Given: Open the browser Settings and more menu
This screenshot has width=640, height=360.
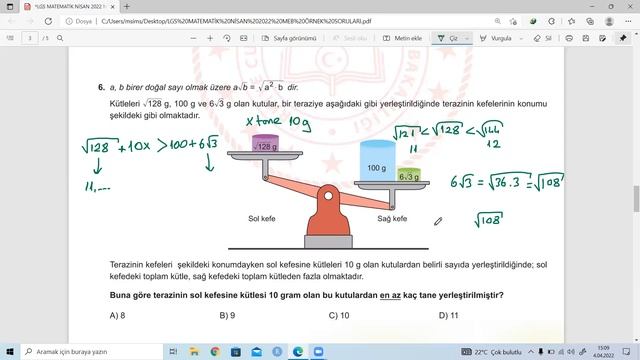Looking at the screenshot, I should (628, 21).
